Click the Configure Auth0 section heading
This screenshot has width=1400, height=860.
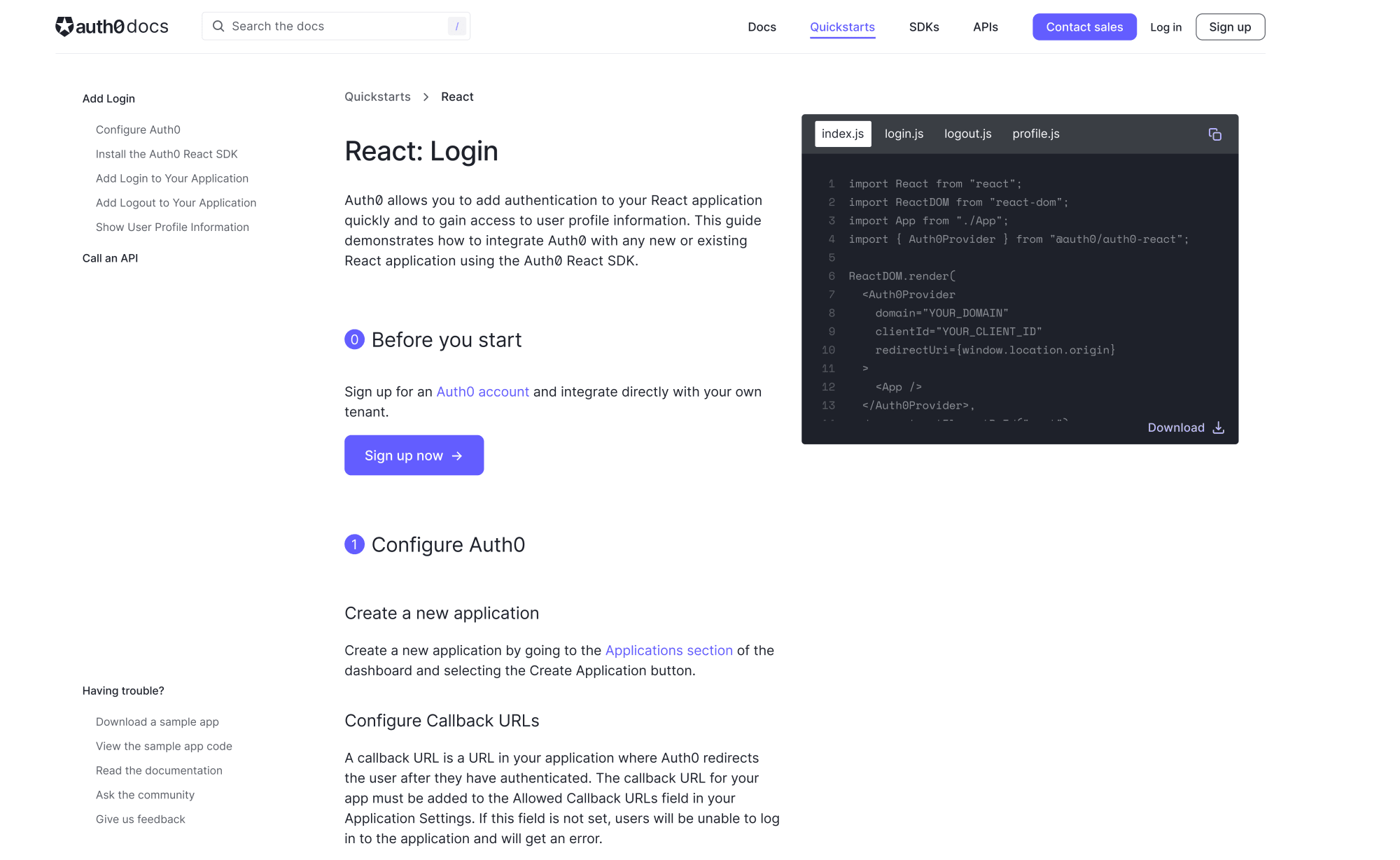(448, 545)
